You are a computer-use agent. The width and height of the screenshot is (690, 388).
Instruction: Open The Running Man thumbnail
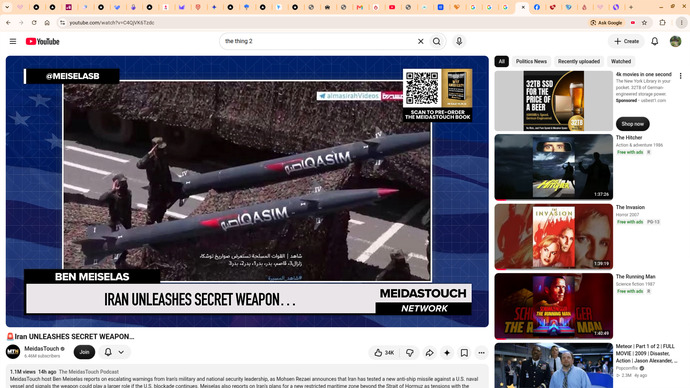point(554,306)
